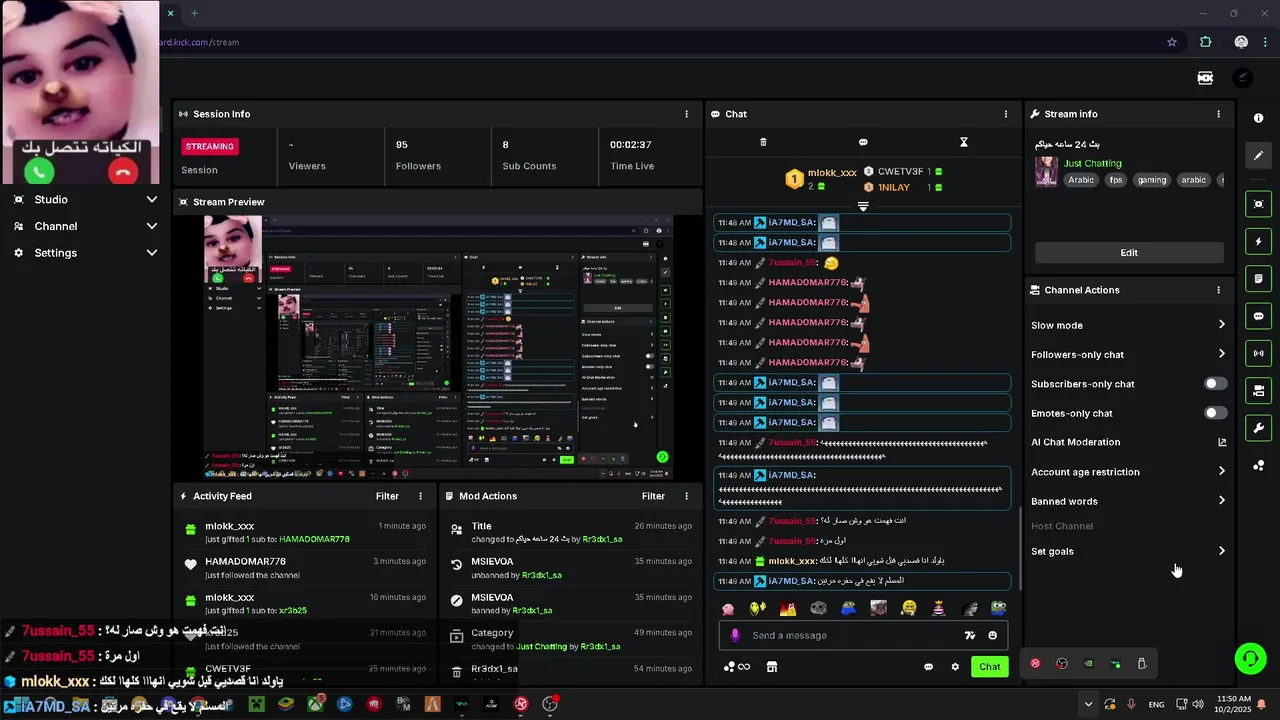Screen dimensions: 1280x720
Task: Open Mod Actions three-dot menu
Action: pyautogui.click(x=686, y=496)
